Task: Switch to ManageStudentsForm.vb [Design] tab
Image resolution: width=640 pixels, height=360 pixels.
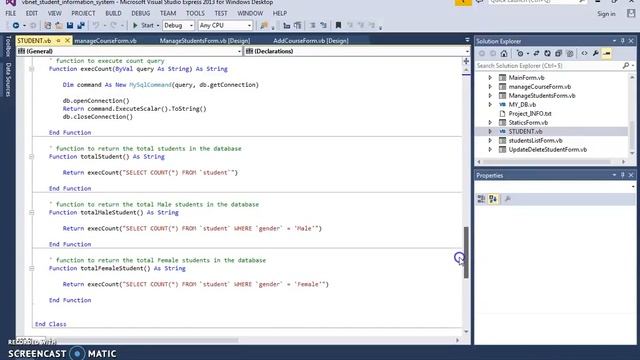Action: 205,40
